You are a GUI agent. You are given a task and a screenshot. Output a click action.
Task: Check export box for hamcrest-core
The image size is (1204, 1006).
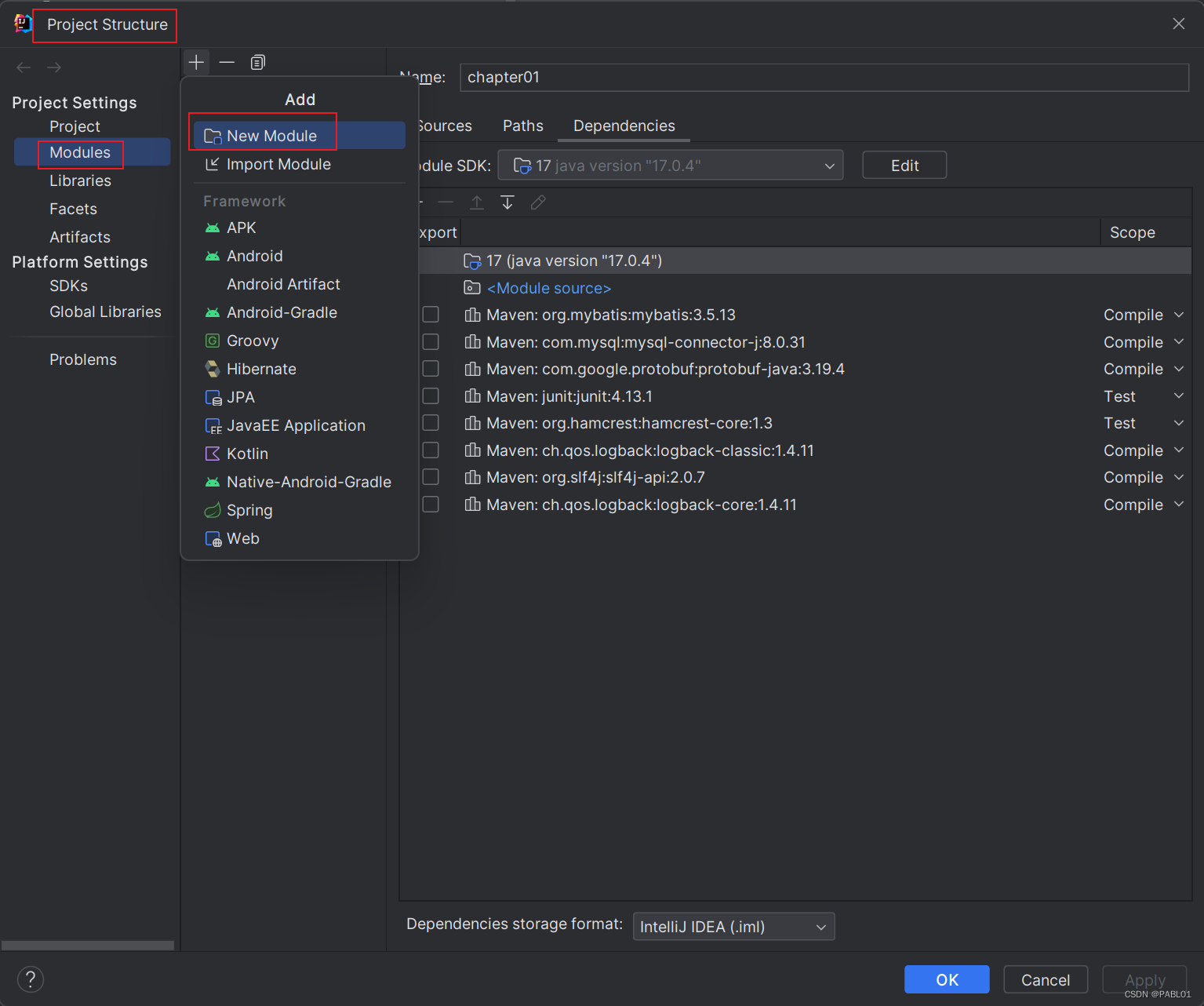(431, 423)
